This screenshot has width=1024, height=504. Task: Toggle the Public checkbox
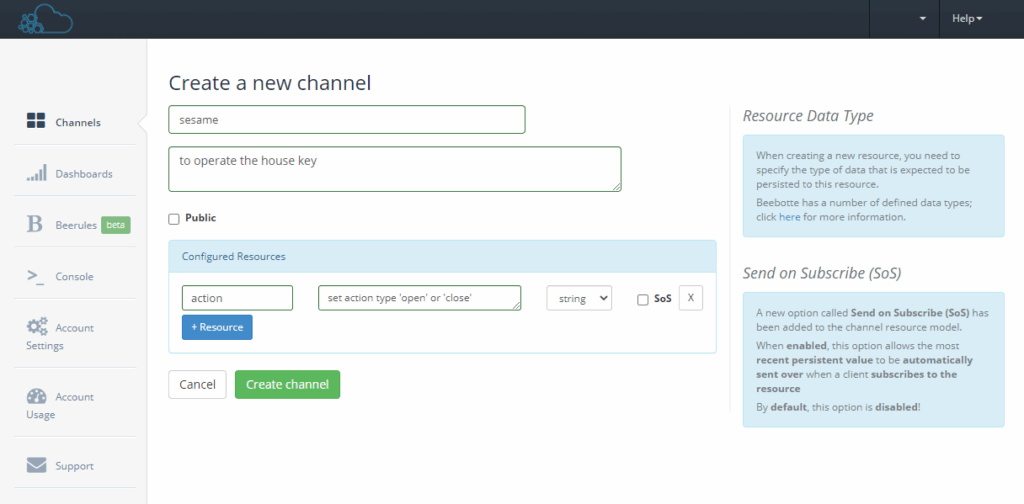174,219
